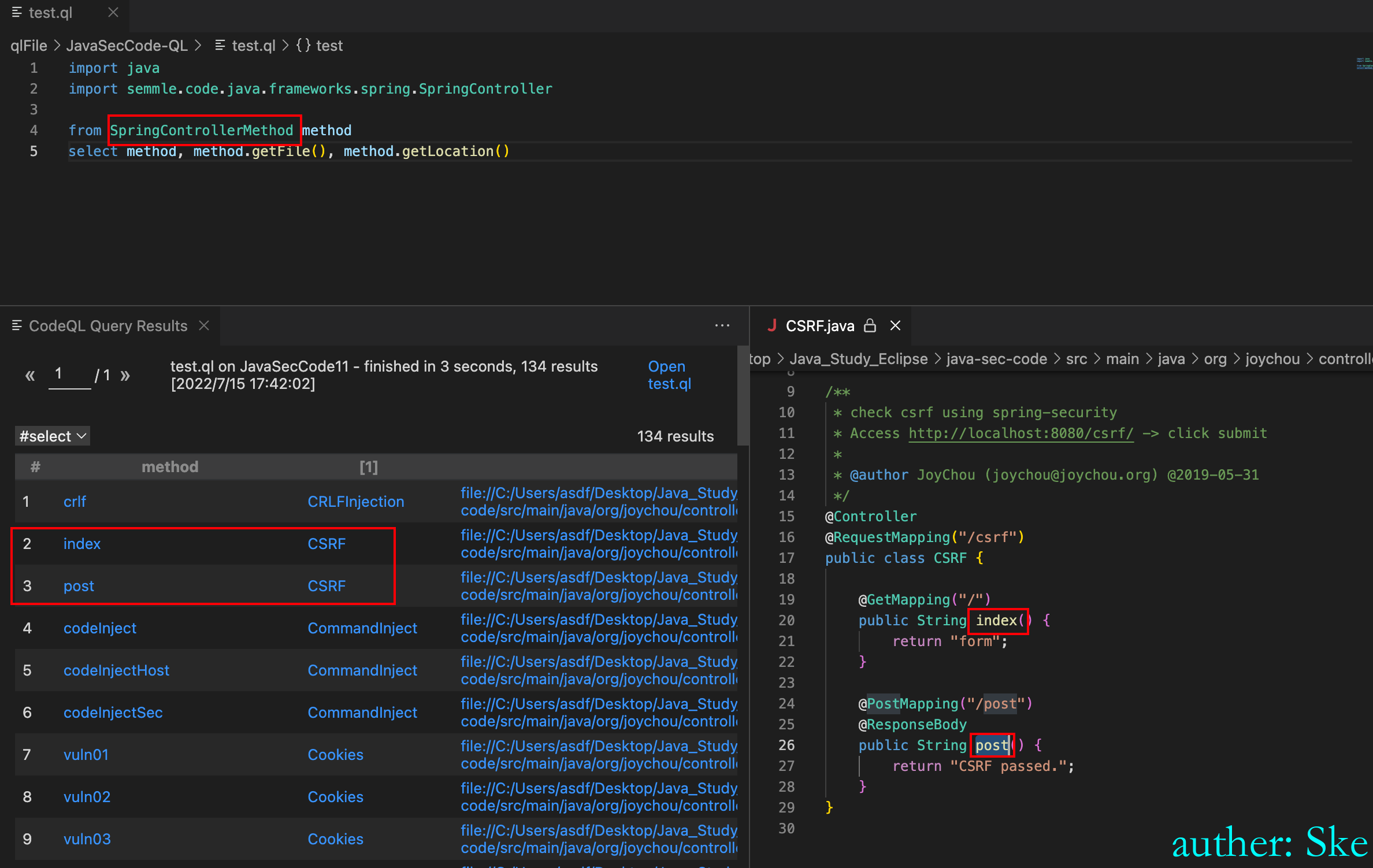Open the results panel more actions menu
The height and width of the screenshot is (868, 1373).
pos(722,326)
